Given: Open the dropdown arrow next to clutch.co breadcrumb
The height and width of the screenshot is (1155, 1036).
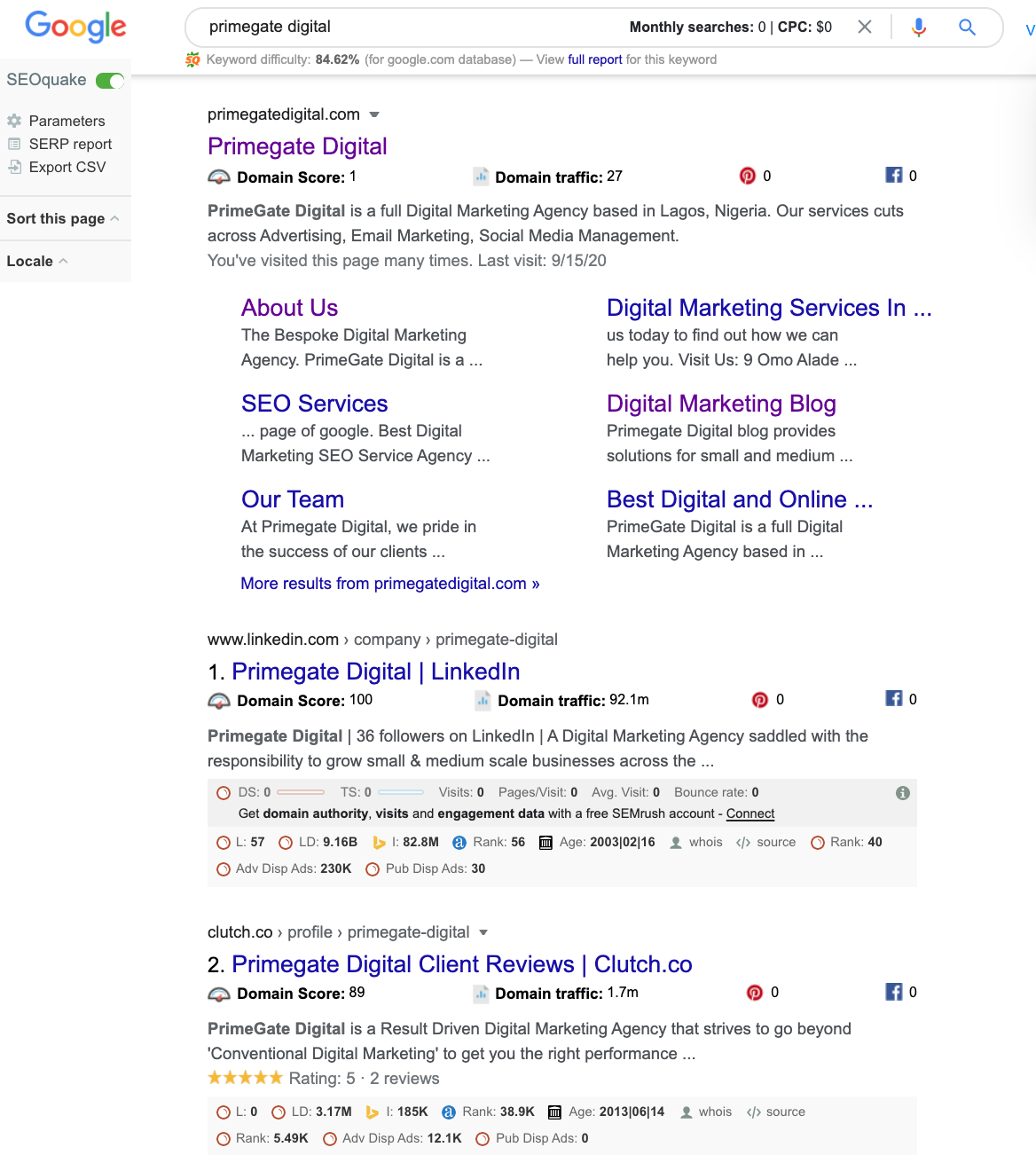Looking at the screenshot, I should [x=483, y=932].
